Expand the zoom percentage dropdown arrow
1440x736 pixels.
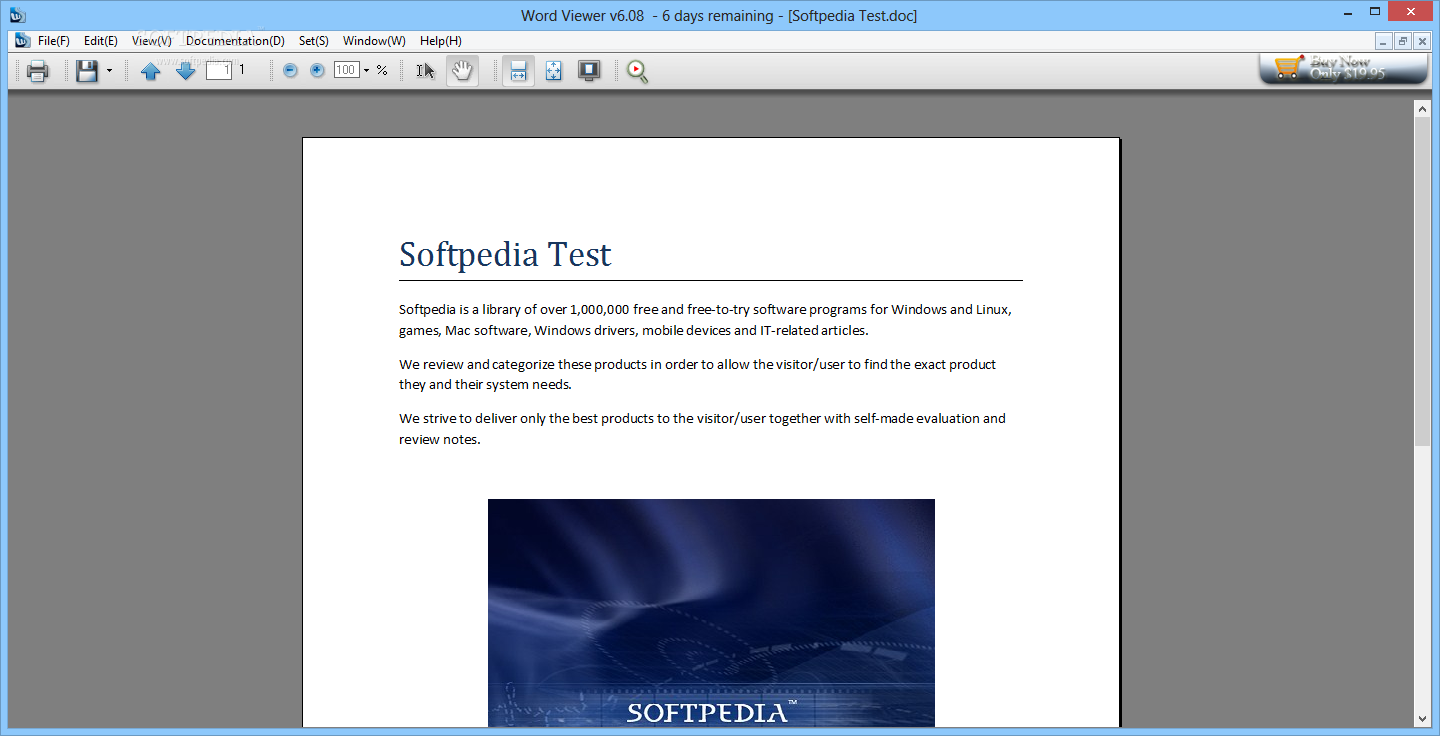(366, 71)
